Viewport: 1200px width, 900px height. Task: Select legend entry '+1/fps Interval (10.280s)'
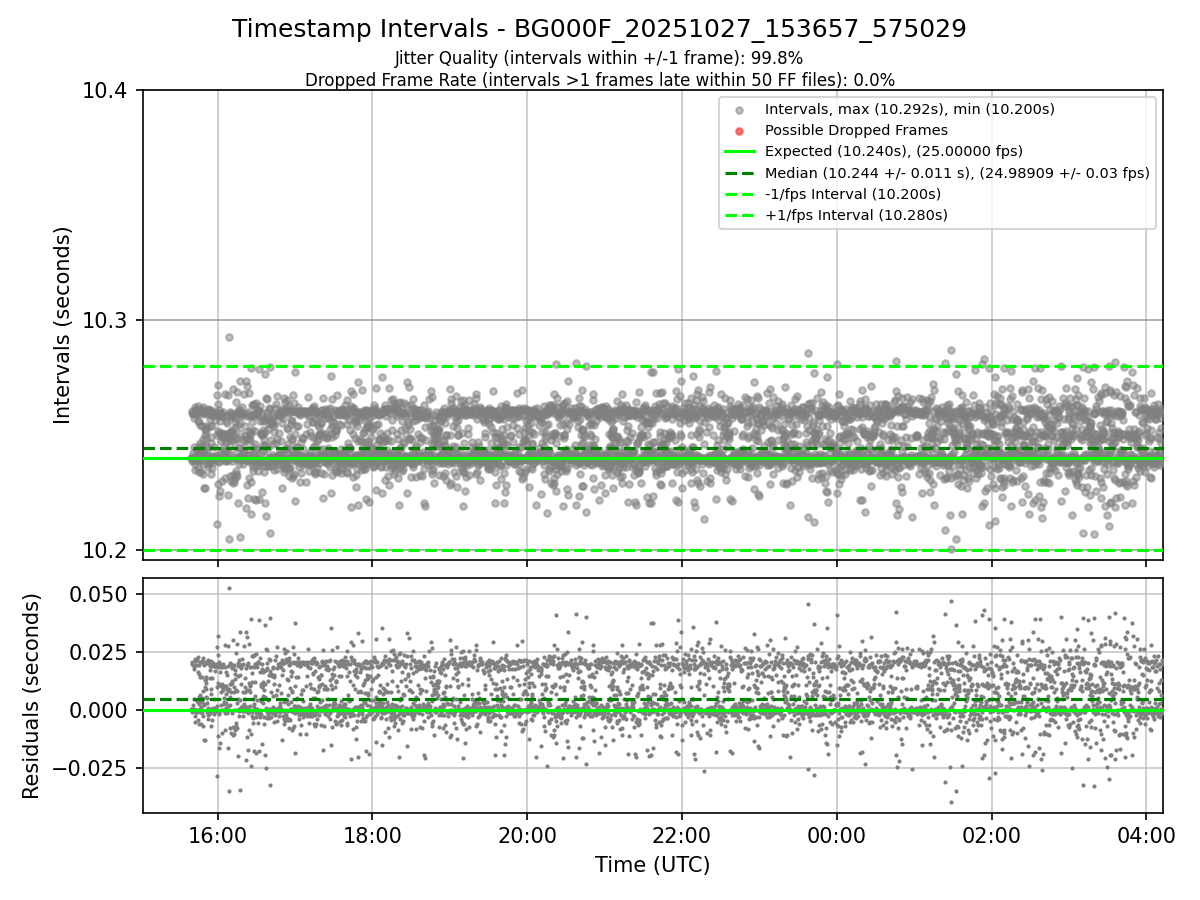click(x=856, y=215)
